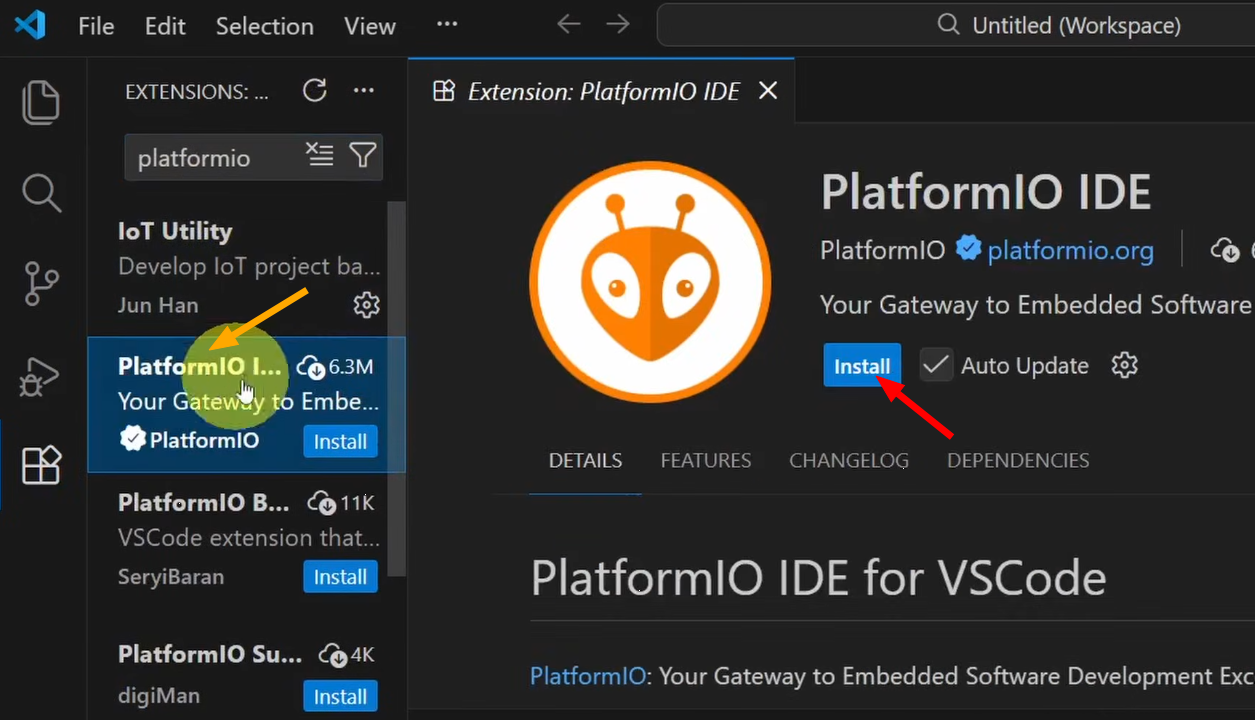Screen dimensions: 1255x720
Task: Go back in navigation history
Action: [x=569, y=24]
